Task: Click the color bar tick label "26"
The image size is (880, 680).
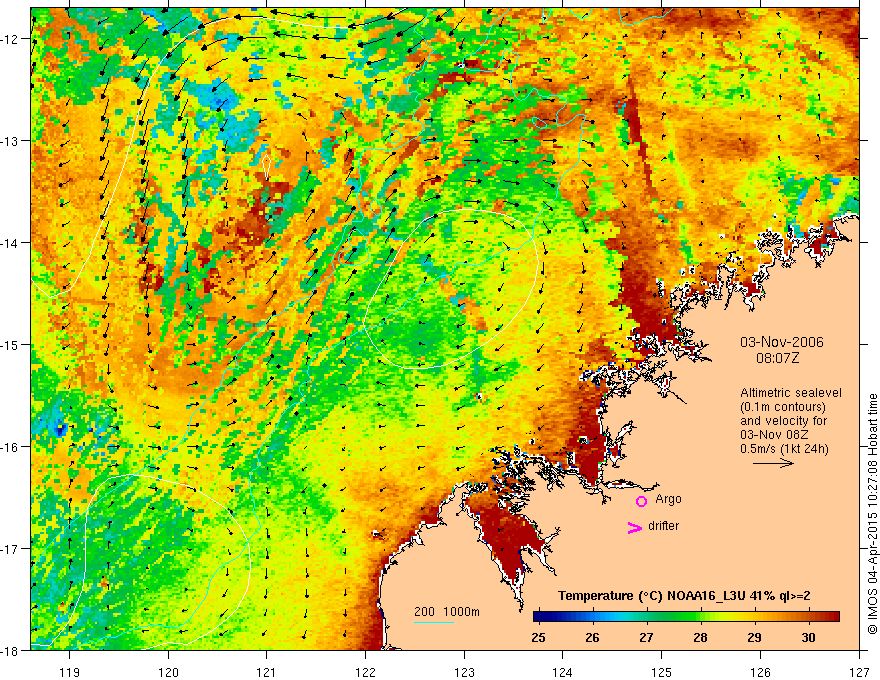Action: pyautogui.click(x=592, y=638)
